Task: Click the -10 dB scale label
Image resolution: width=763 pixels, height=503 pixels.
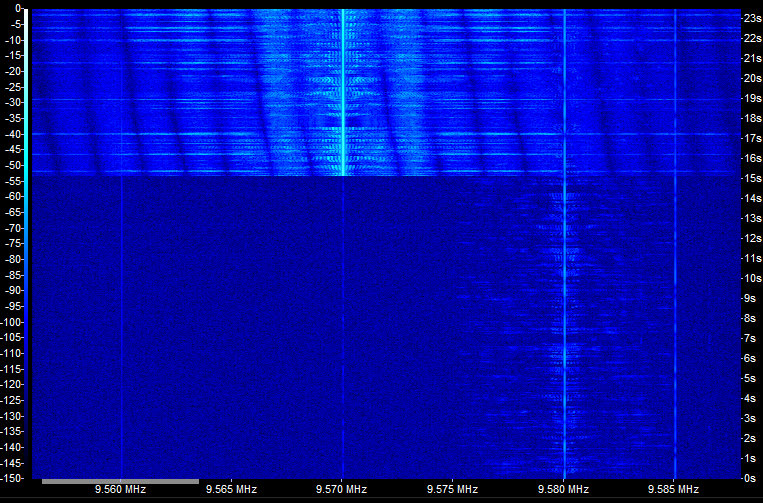Action: 14,40
